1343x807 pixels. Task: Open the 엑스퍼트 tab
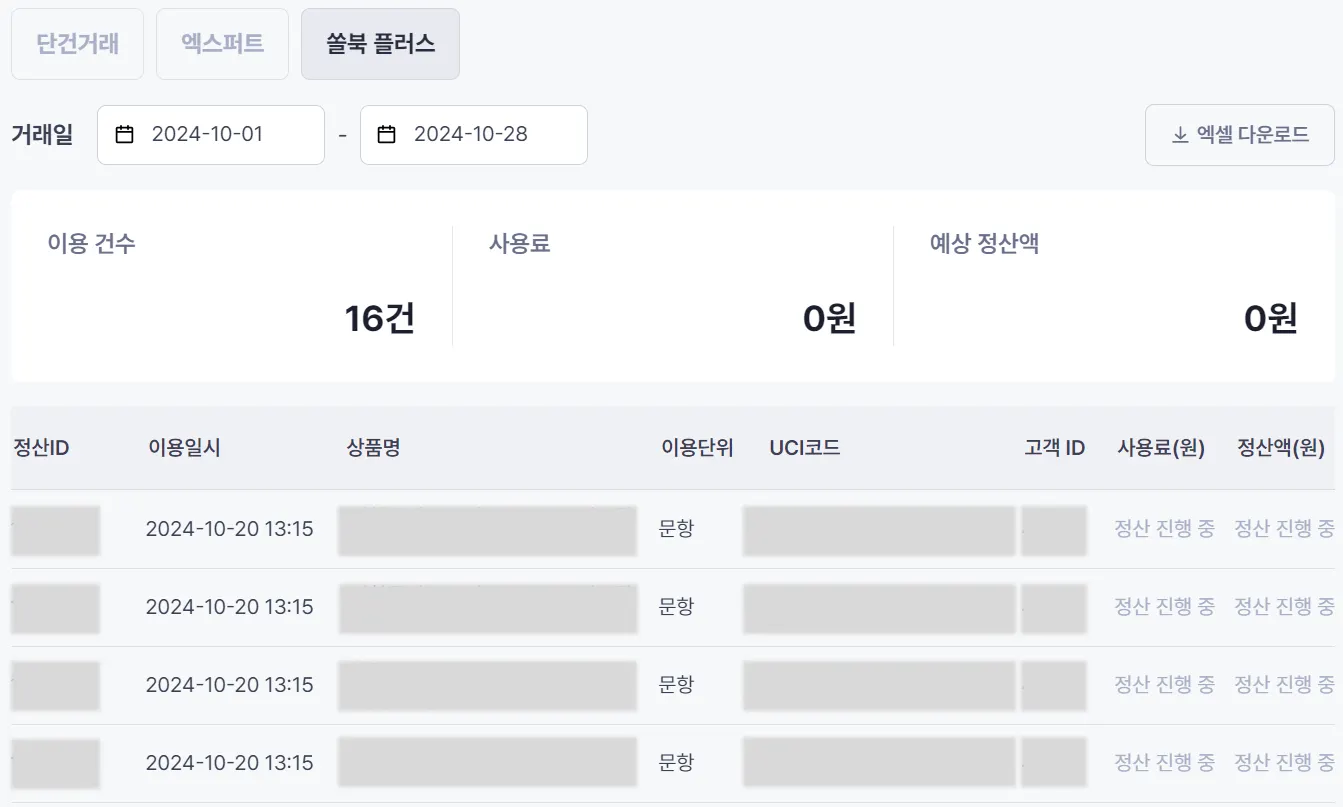point(222,44)
